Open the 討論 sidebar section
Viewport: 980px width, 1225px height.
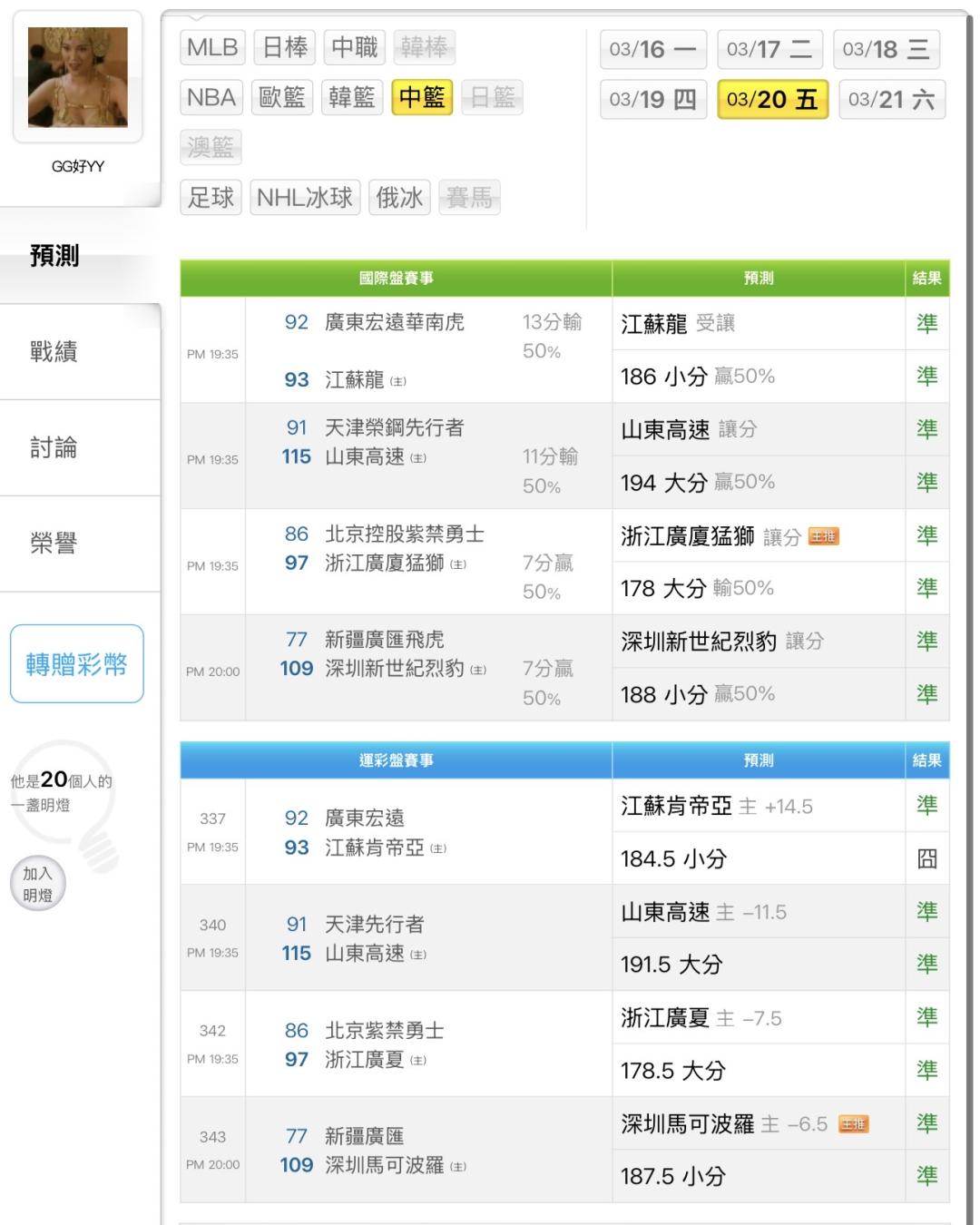[54, 447]
